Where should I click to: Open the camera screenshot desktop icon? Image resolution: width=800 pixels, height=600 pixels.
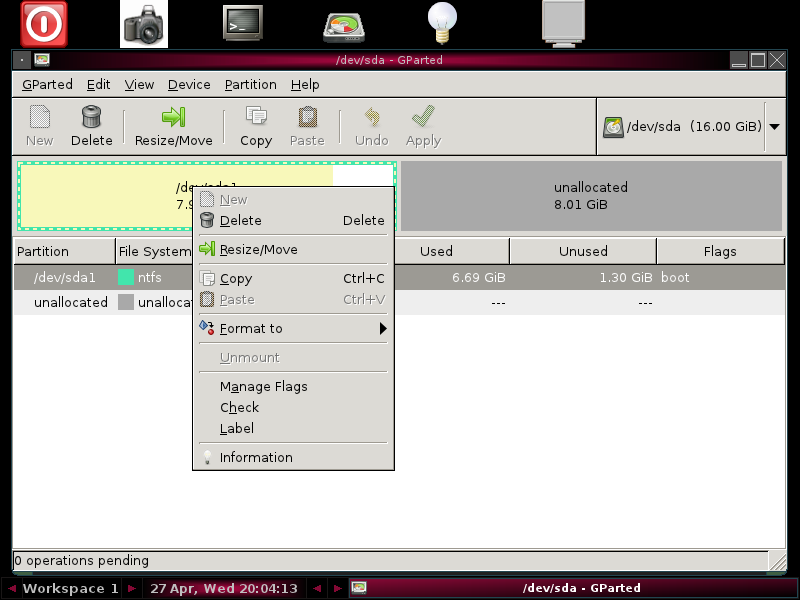coord(144,24)
